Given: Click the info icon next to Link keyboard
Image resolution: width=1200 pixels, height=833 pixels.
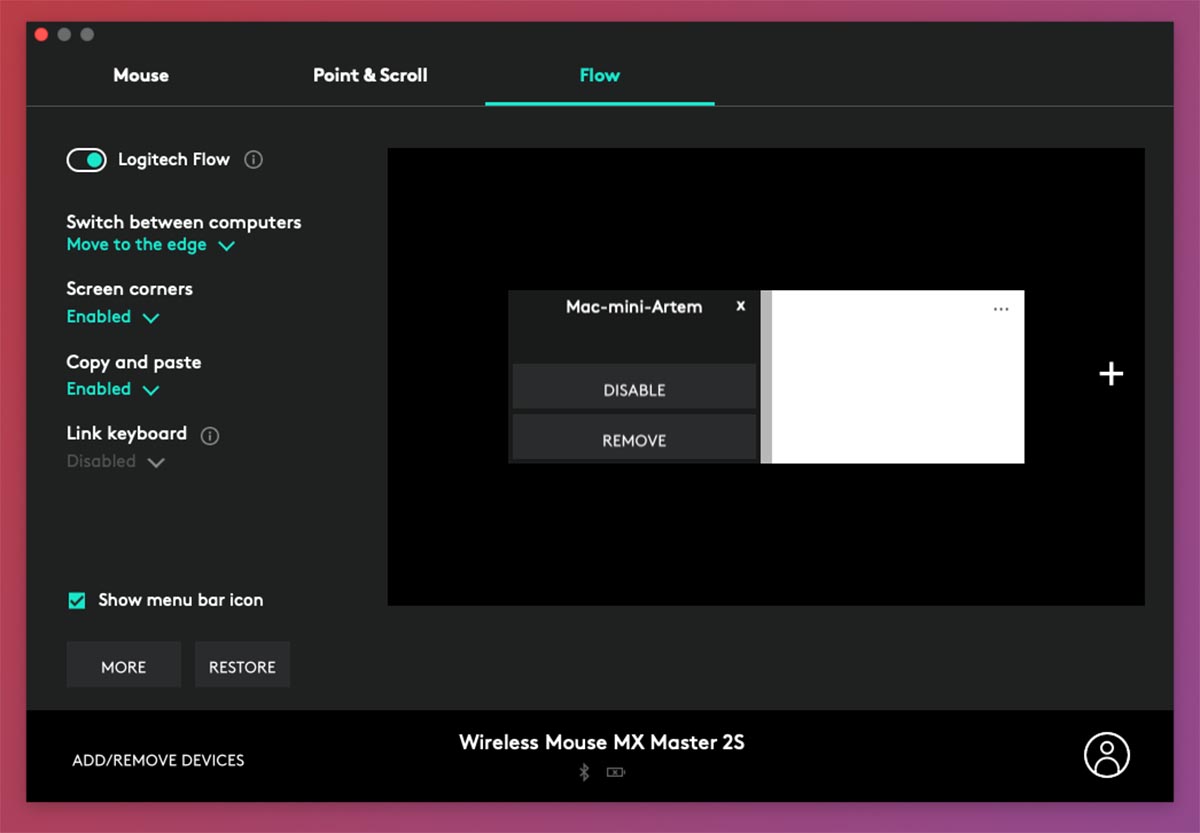Looking at the screenshot, I should pos(210,435).
